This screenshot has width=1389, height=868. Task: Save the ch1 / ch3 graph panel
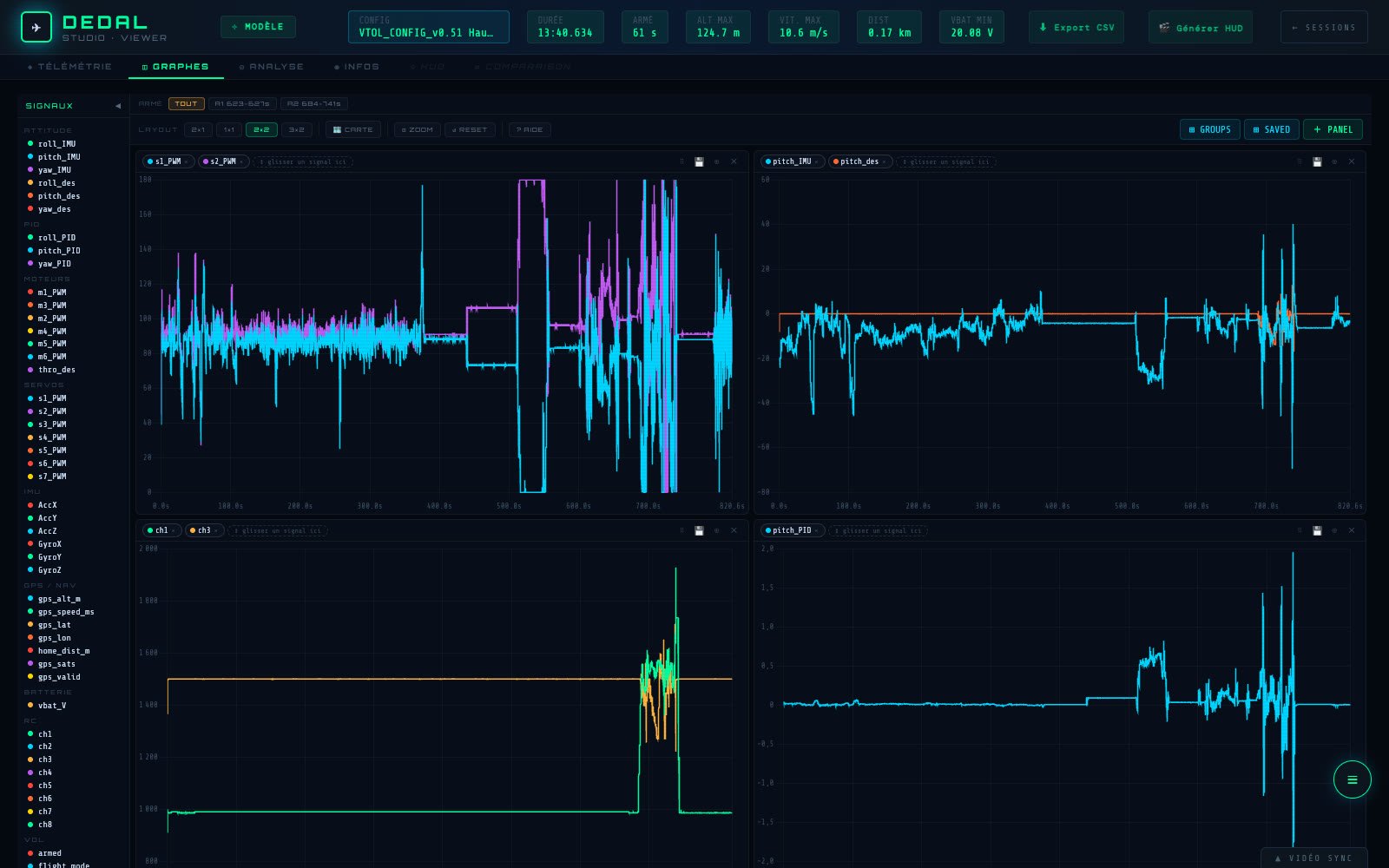pos(699,530)
